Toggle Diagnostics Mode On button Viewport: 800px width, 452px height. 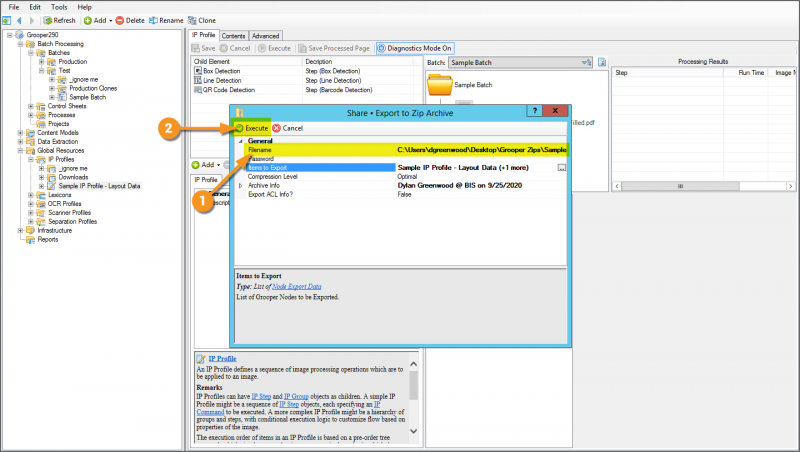[x=415, y=48]
